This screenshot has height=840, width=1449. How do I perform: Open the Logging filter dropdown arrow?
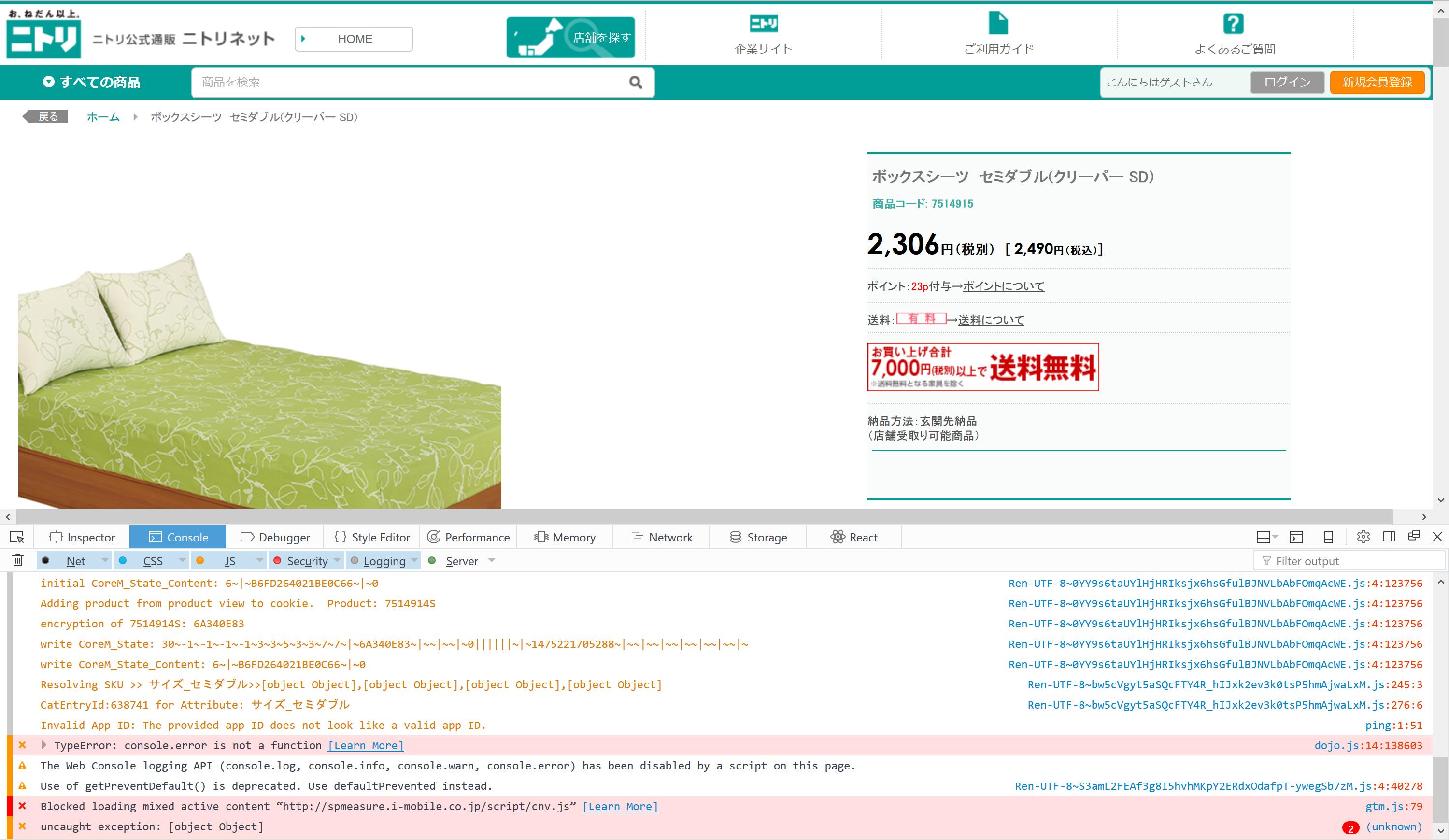pyautogui.click(x=414, y=560)
